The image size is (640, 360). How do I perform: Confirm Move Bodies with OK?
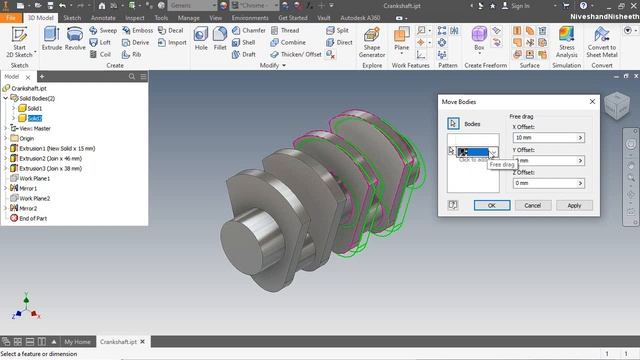click(x=492, y=205)
